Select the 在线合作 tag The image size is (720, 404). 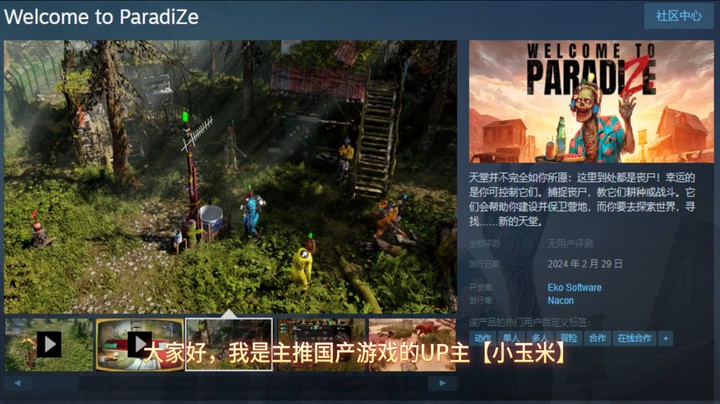click(x=634, y=338)
